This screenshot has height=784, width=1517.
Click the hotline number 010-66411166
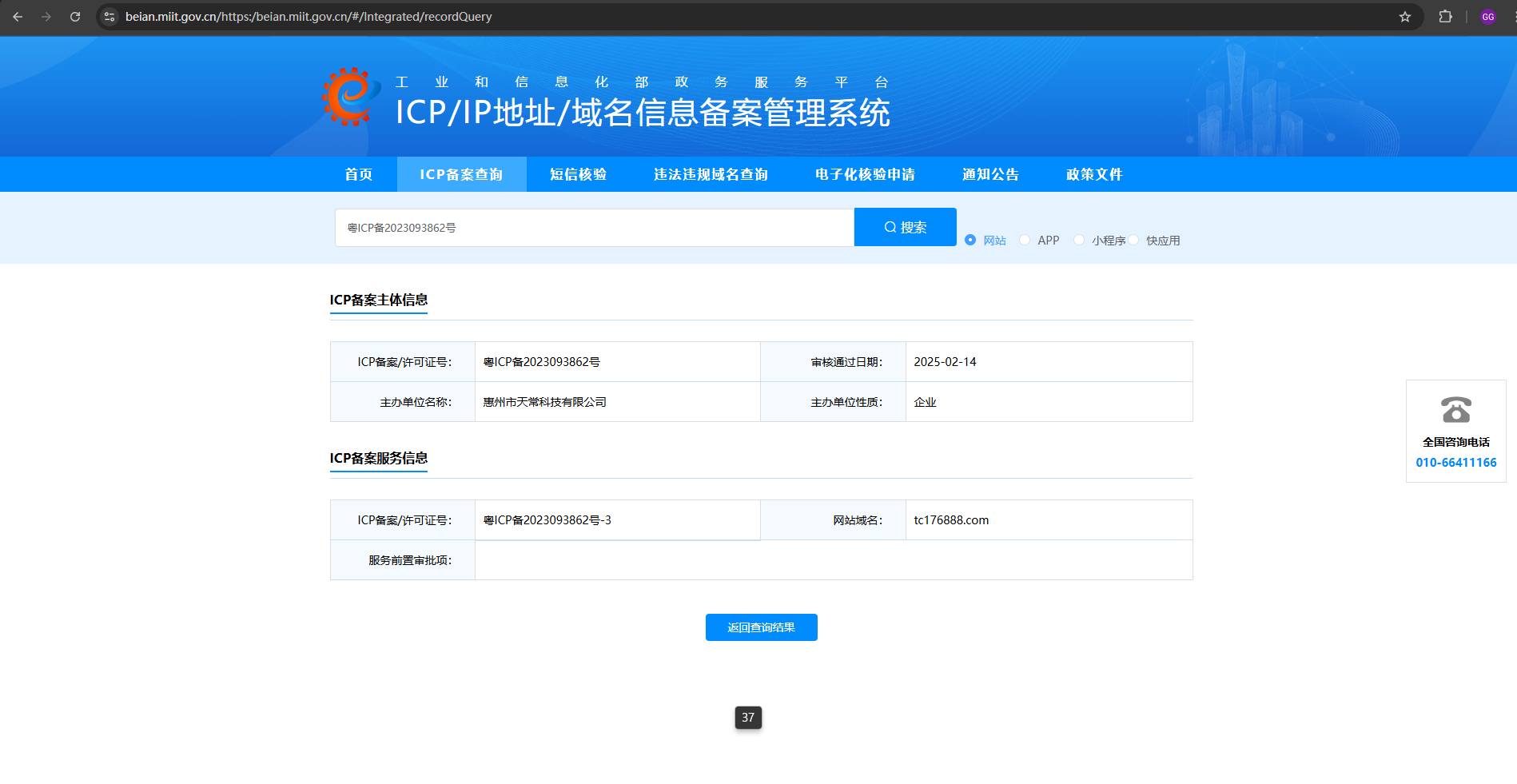coord(1456,463)
